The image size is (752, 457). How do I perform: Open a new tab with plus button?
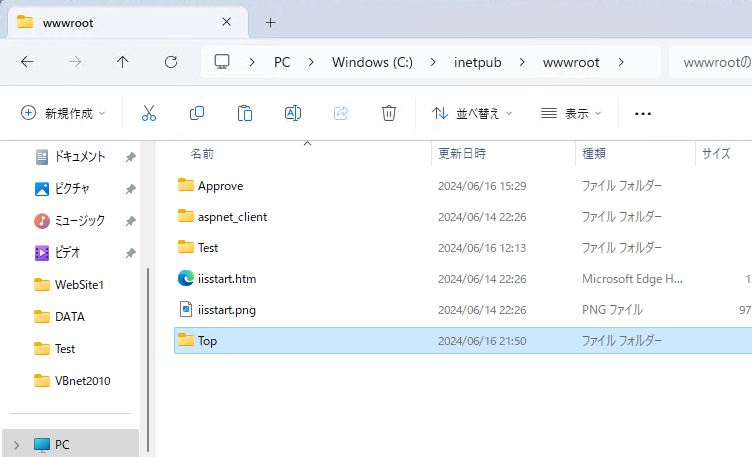pos(270,22)
